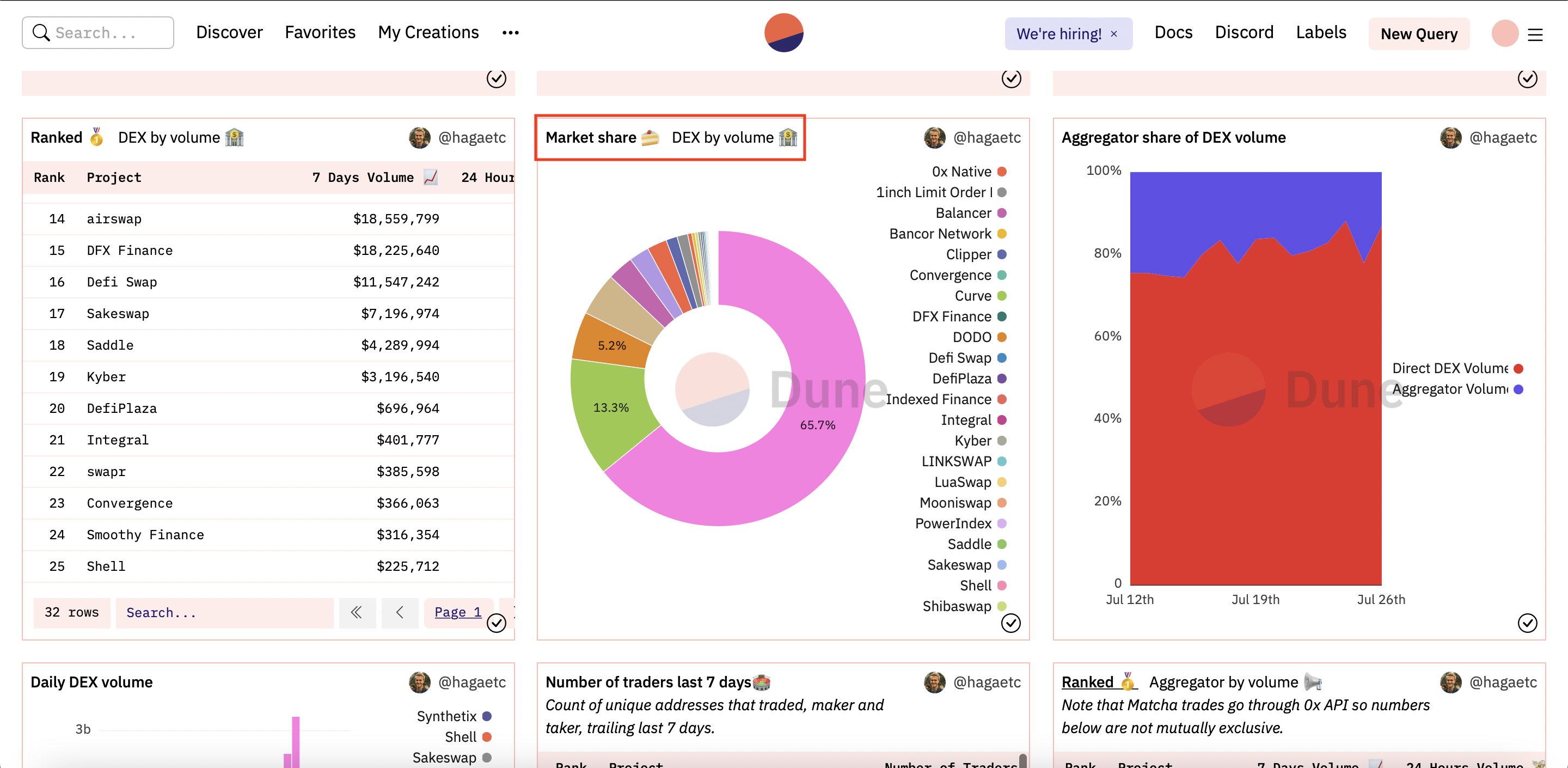Open My Creations menu item
Image resolution: width=1568 pixels, height=768 pixels.
428,32
